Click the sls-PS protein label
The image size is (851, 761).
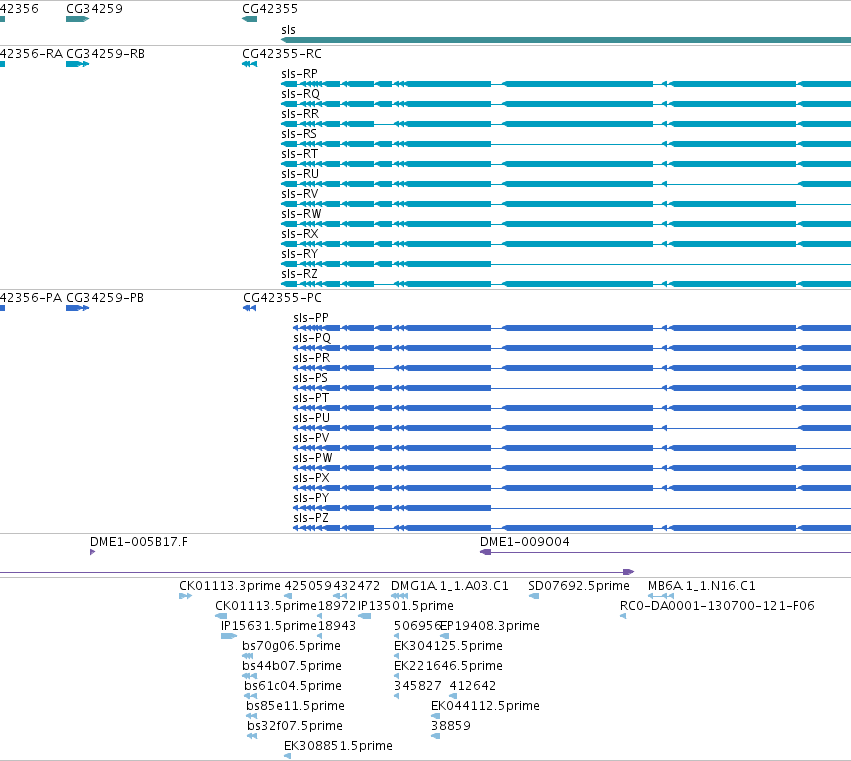click(310, 378)
